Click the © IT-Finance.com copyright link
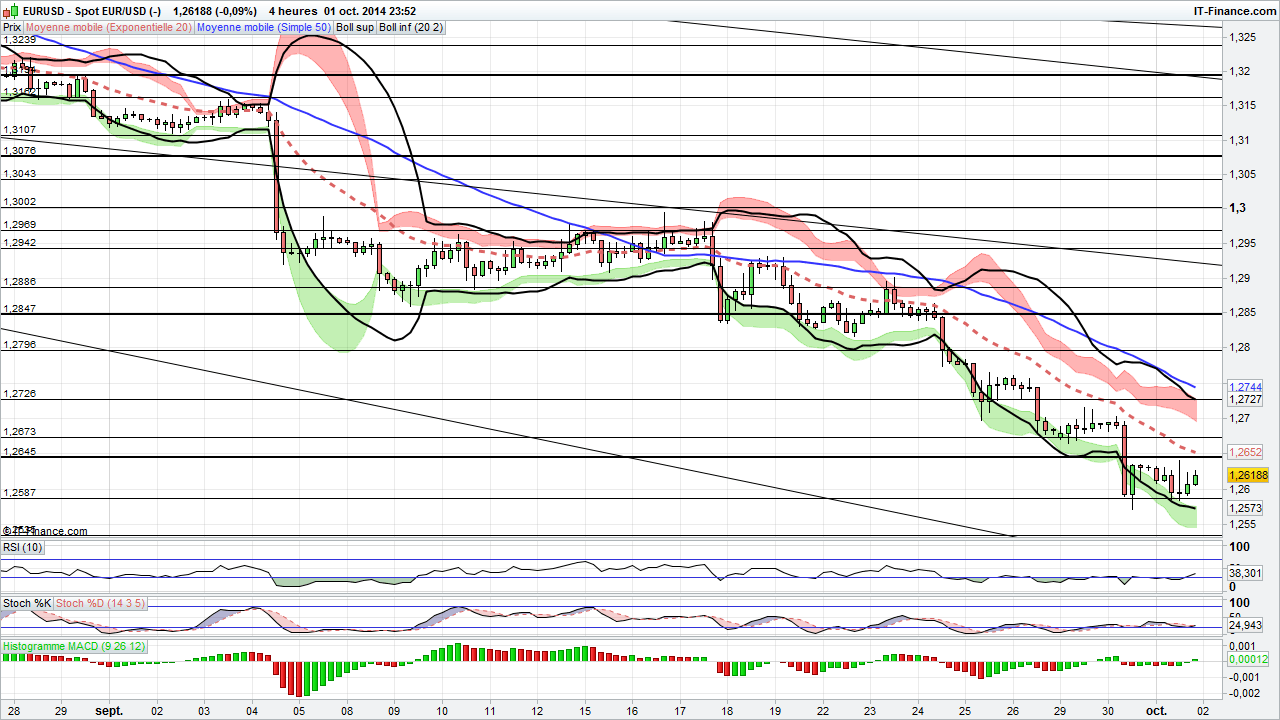Screen dimensions: 1280x720 pyautogui.click(x=45, y=531)
